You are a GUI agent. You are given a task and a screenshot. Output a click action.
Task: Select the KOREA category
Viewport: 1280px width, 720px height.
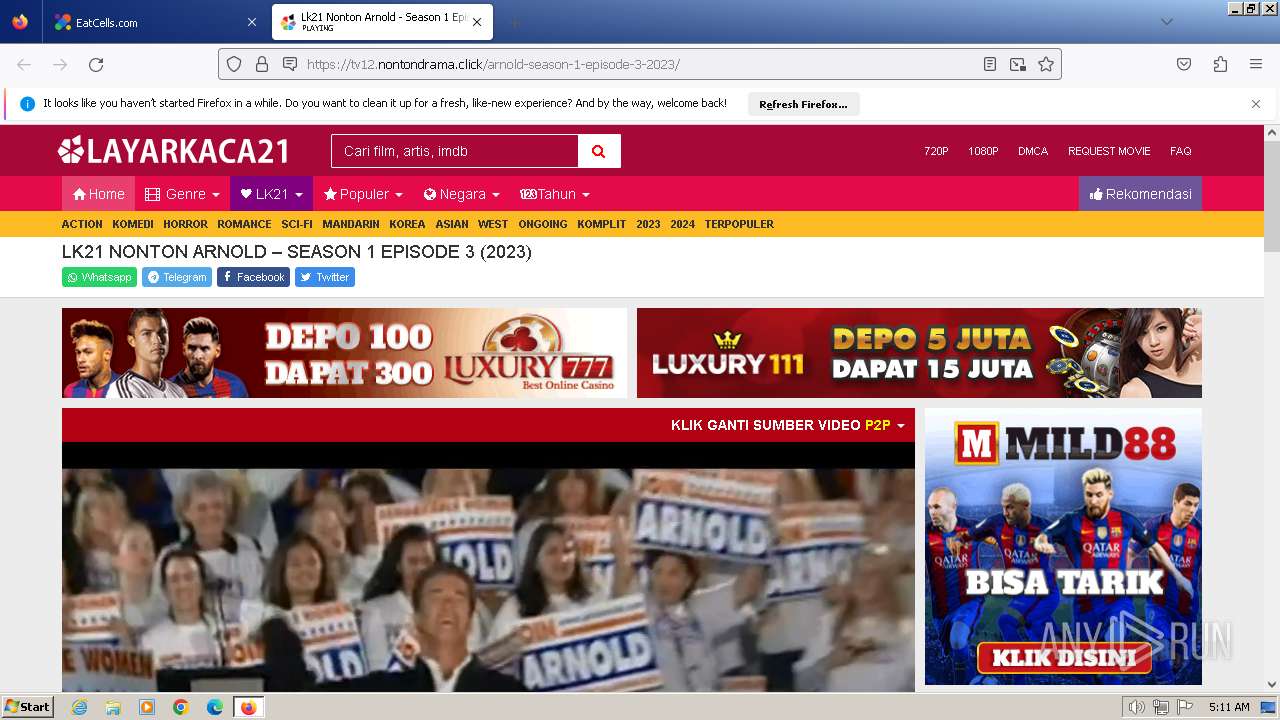point(407,224)
